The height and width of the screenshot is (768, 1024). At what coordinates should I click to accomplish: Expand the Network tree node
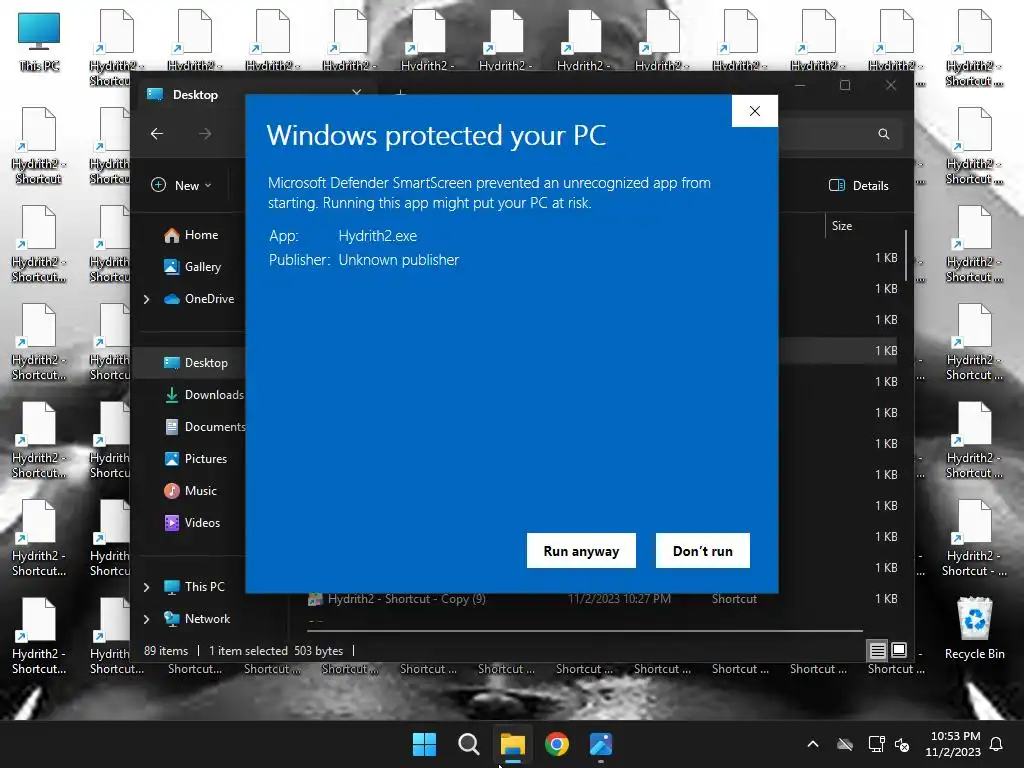pos(146,619)
